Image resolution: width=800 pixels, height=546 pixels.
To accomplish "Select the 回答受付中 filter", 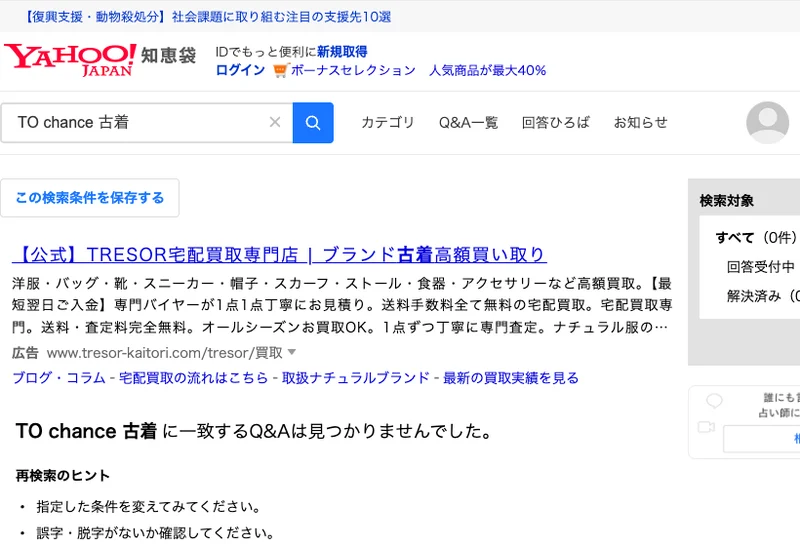I will (761, 266).
